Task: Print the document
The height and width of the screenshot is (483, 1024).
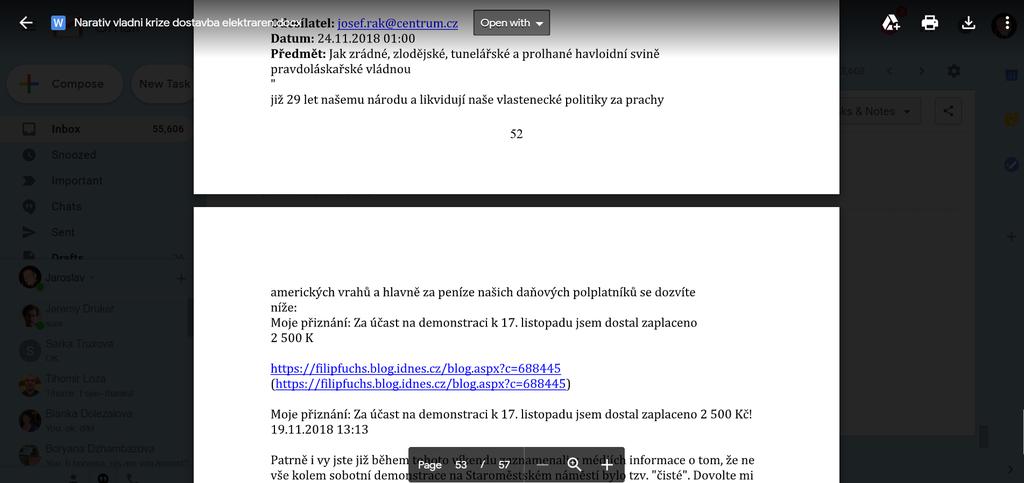Action: click(929, 23)
